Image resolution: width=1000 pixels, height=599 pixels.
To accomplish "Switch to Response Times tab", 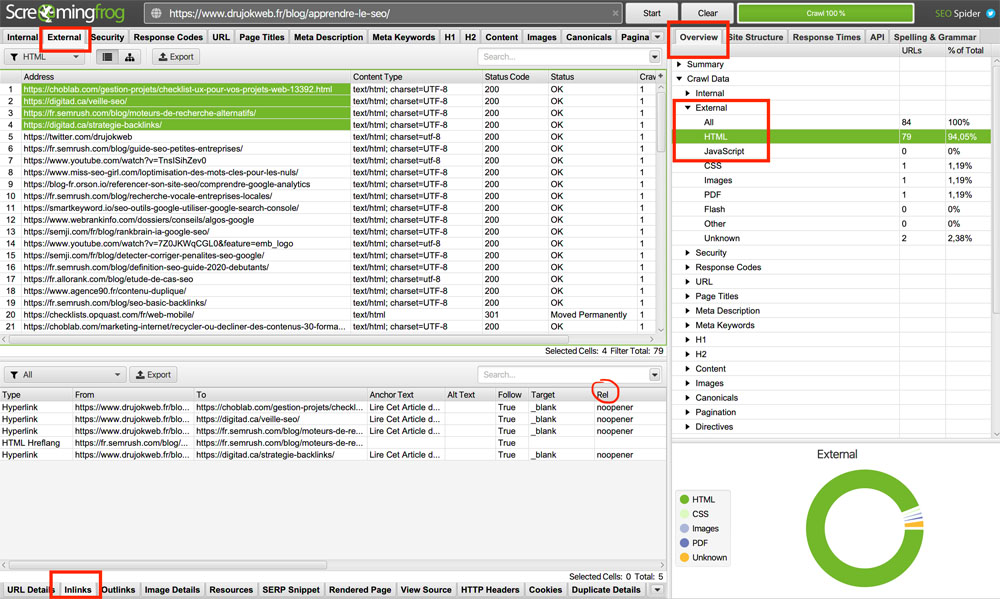I will pos(827,37).
